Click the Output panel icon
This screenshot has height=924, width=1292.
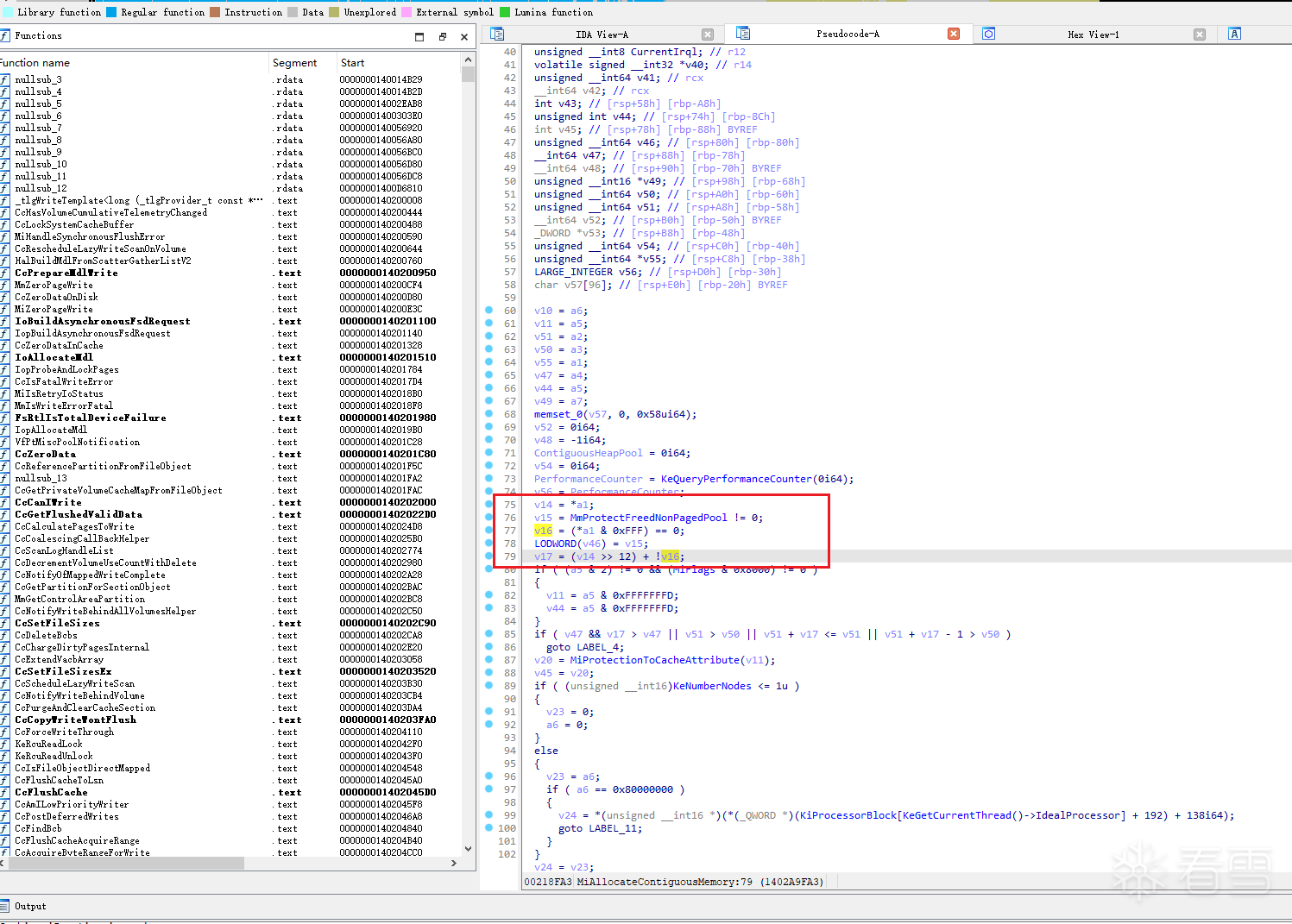(x=4, y=906)
